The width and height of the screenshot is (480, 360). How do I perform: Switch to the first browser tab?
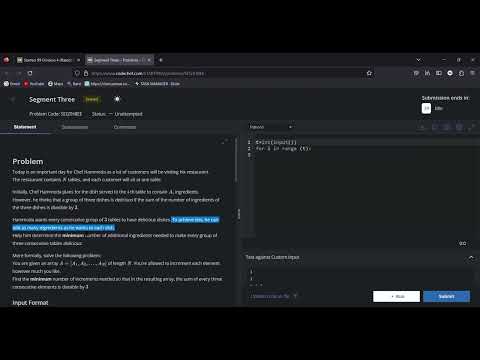47,60
